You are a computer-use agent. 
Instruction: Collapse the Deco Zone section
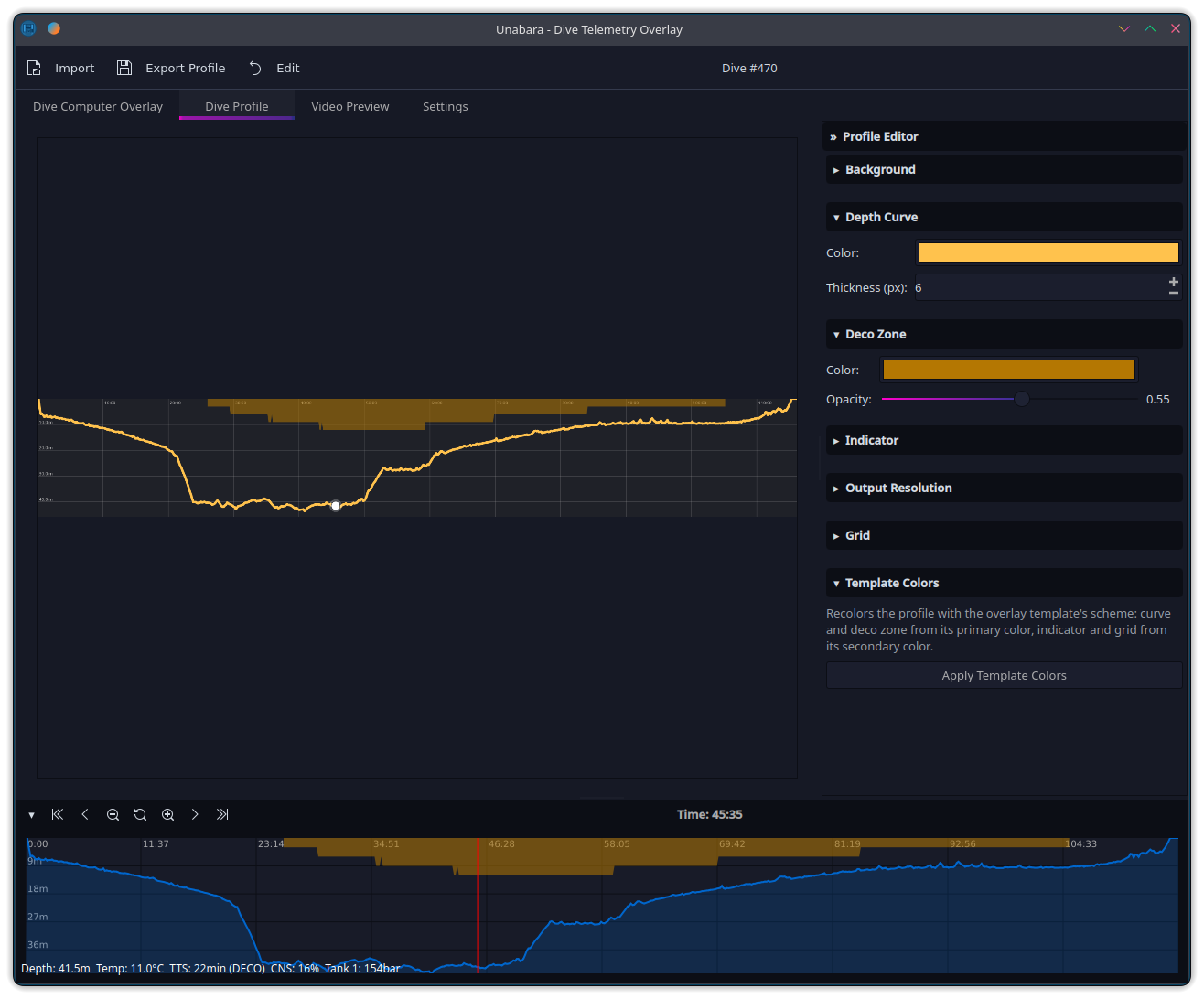pyautogui.click(x=1005, y=334)
